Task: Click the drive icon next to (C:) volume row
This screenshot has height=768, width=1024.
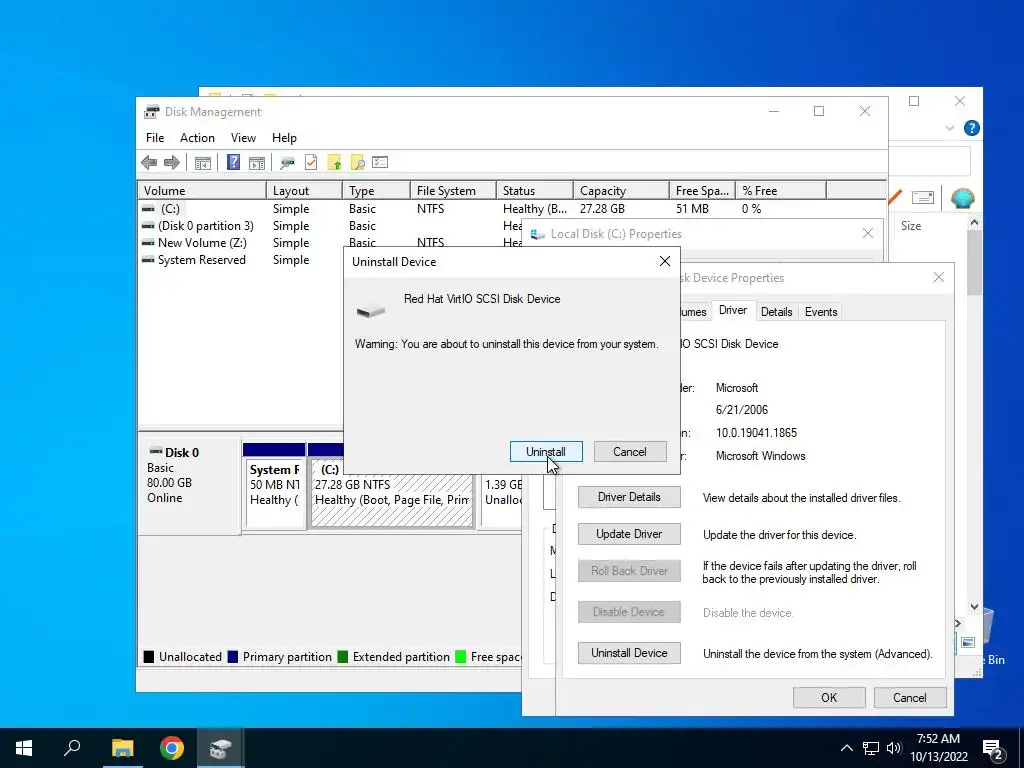Action: [148, 209]
